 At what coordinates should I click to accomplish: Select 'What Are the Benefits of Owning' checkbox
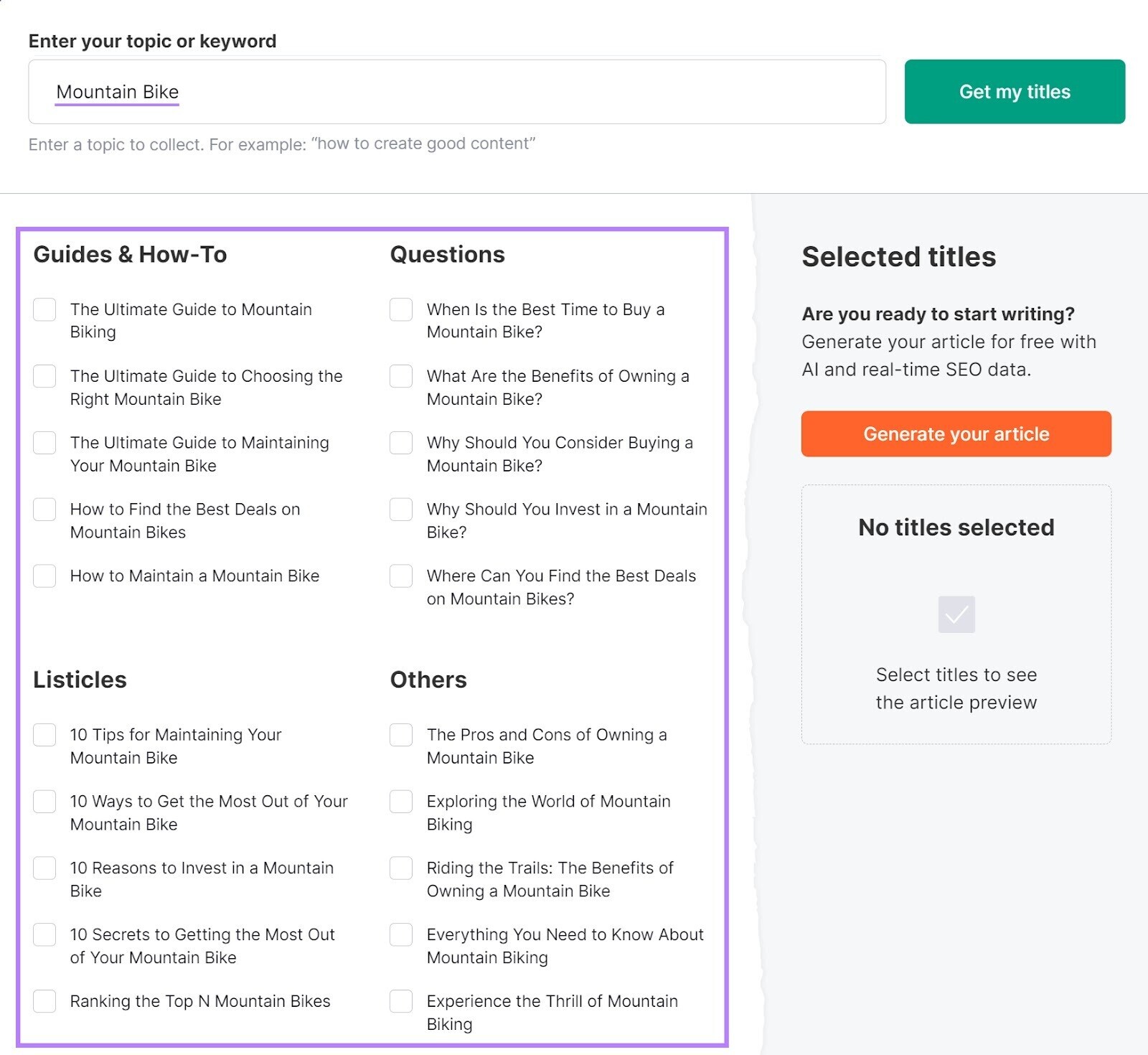401,376
